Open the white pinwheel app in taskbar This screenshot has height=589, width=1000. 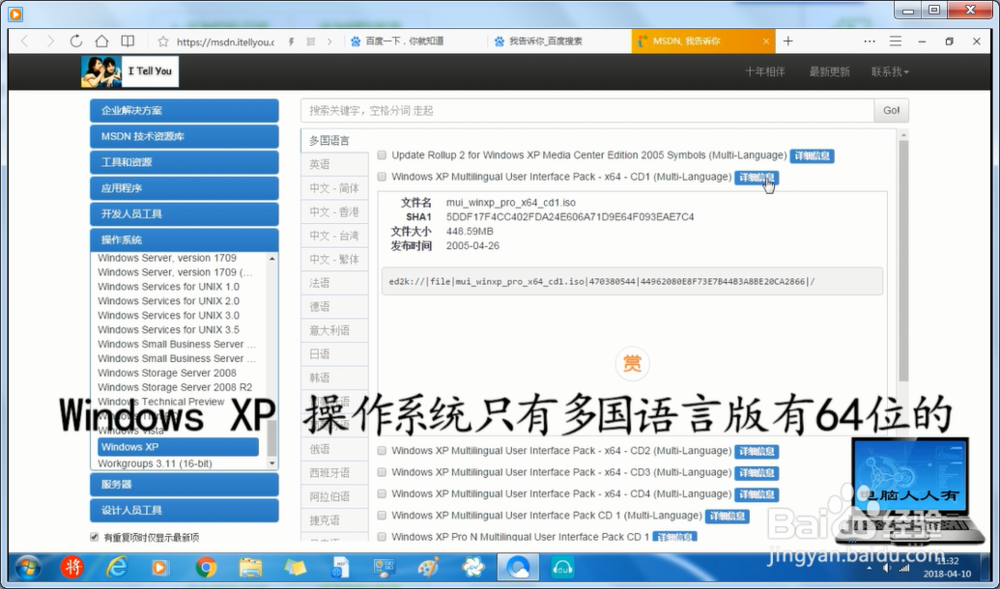coord(473,567)
